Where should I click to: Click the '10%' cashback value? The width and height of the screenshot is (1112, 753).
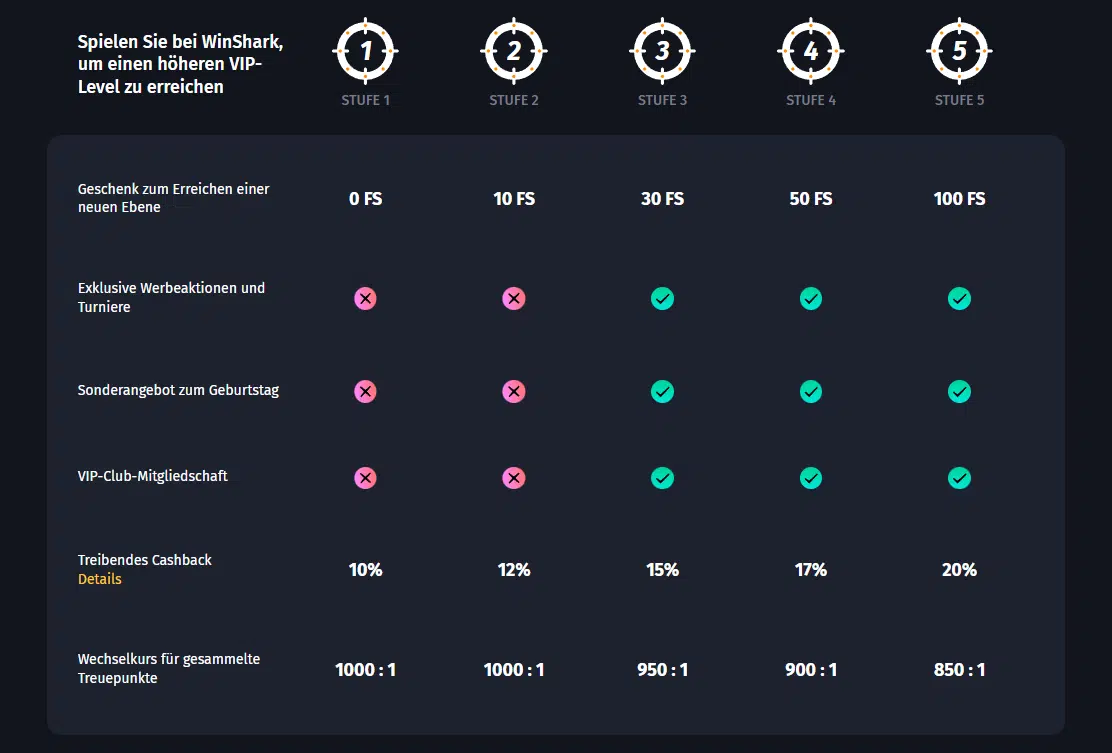[365, 569]
